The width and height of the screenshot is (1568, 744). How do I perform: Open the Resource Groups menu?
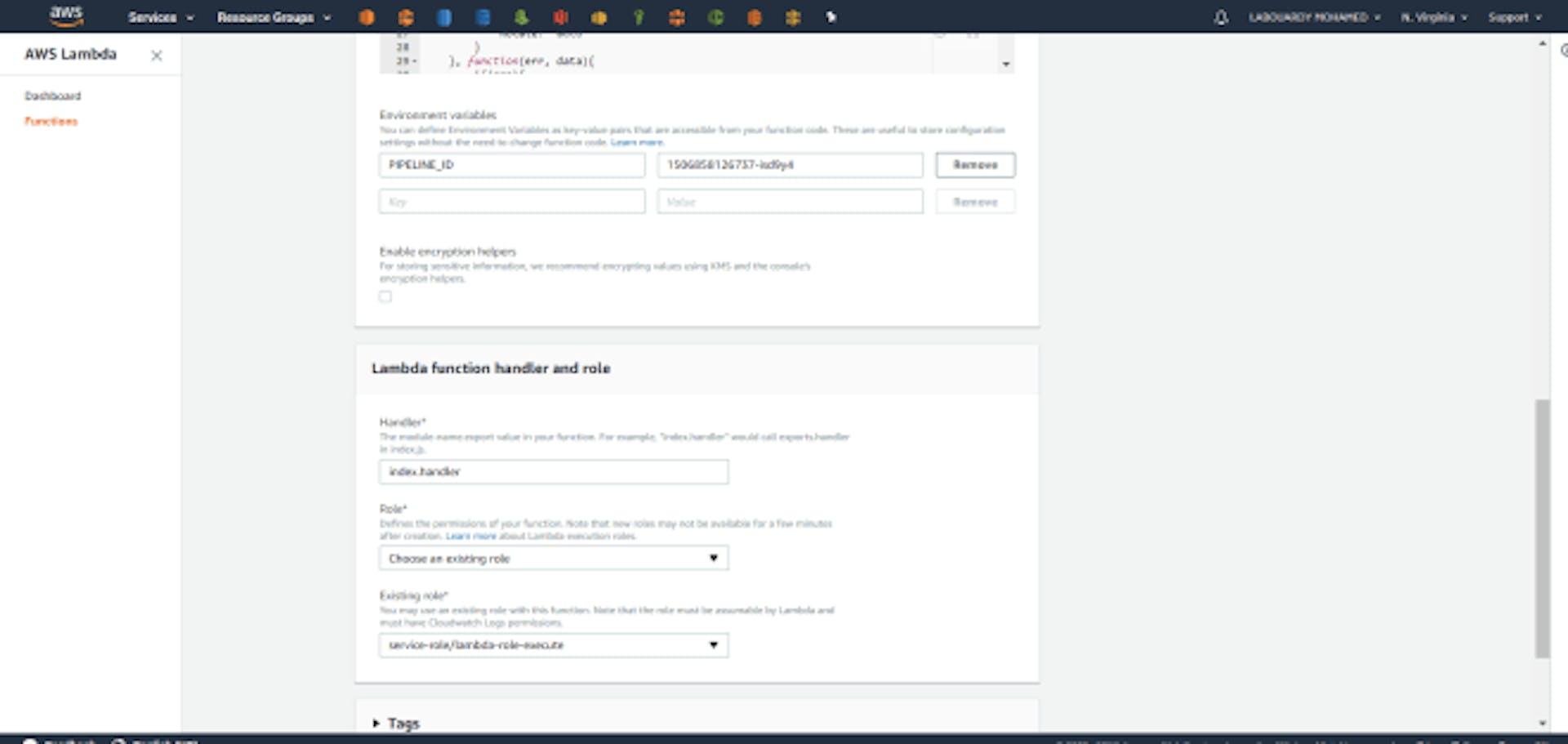(274, 17)
